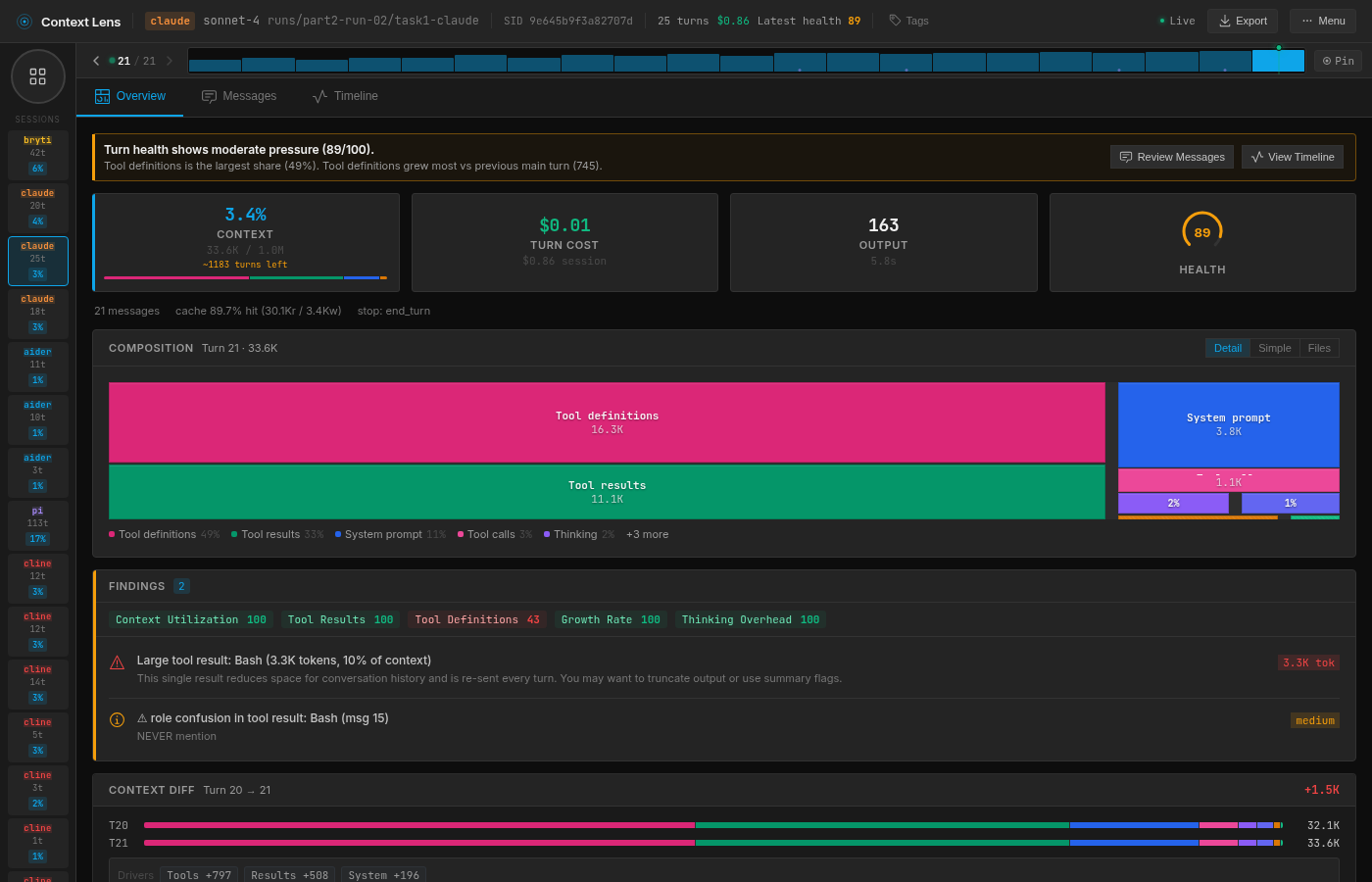Switch composition view to Simple

click(x=1275, y=347)
